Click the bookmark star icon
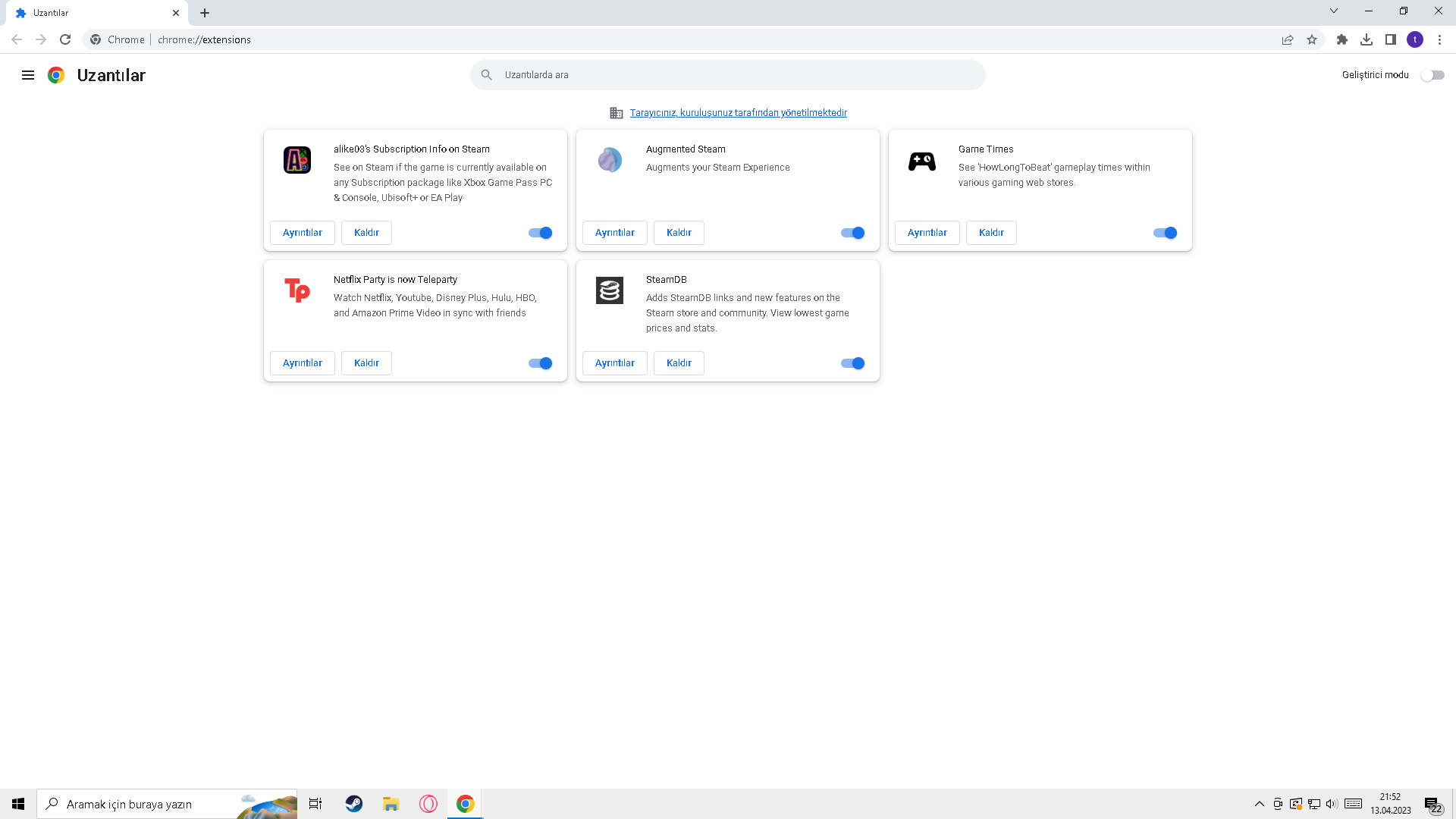The width and height of the screenshot is (1456, 819). click(x=1312, y=39)
